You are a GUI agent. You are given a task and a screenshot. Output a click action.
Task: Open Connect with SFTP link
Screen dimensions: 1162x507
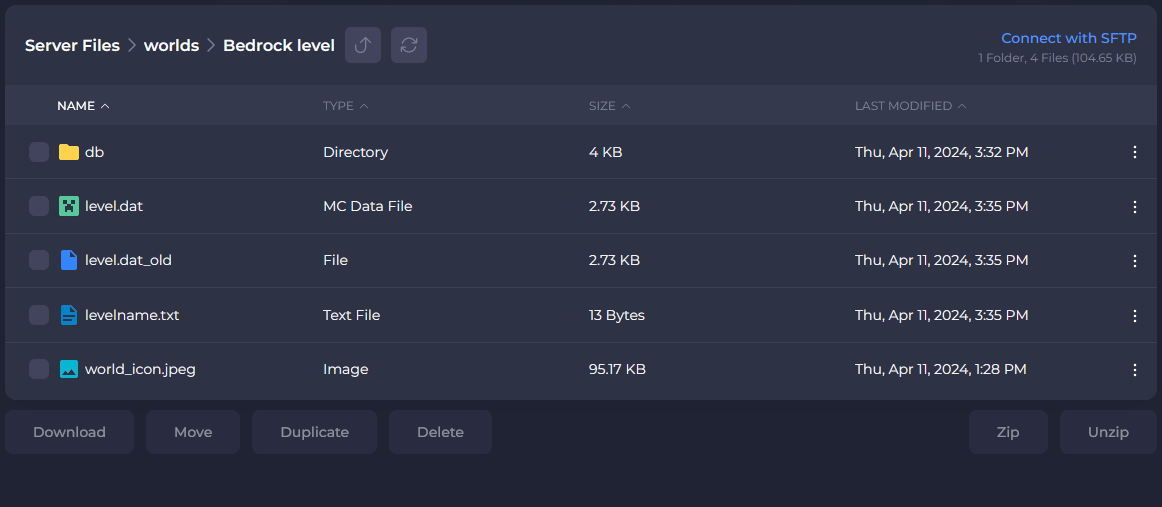[x=1068, y=38]
